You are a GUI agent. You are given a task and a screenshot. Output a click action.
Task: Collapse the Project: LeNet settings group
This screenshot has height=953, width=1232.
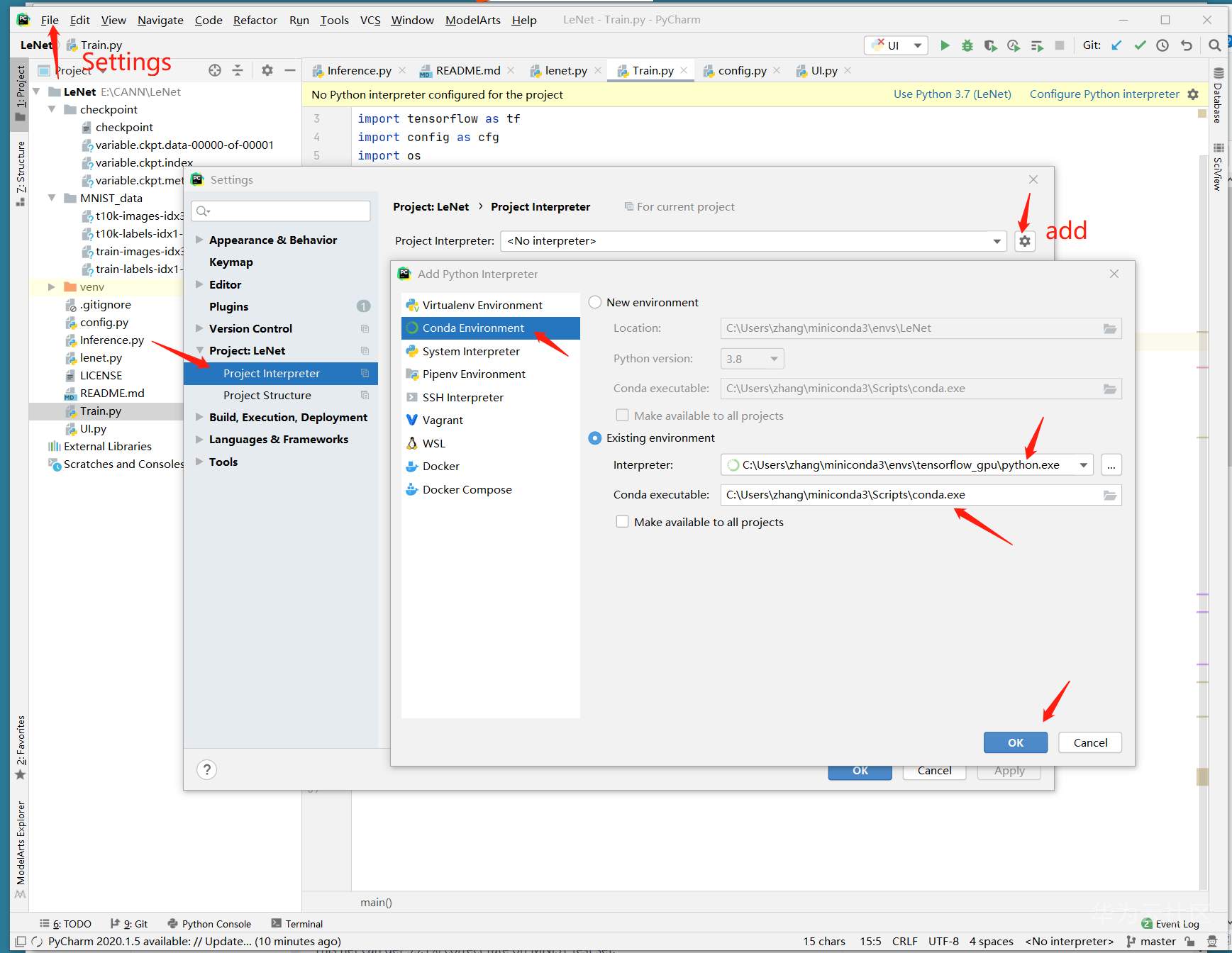coord(199,350)
